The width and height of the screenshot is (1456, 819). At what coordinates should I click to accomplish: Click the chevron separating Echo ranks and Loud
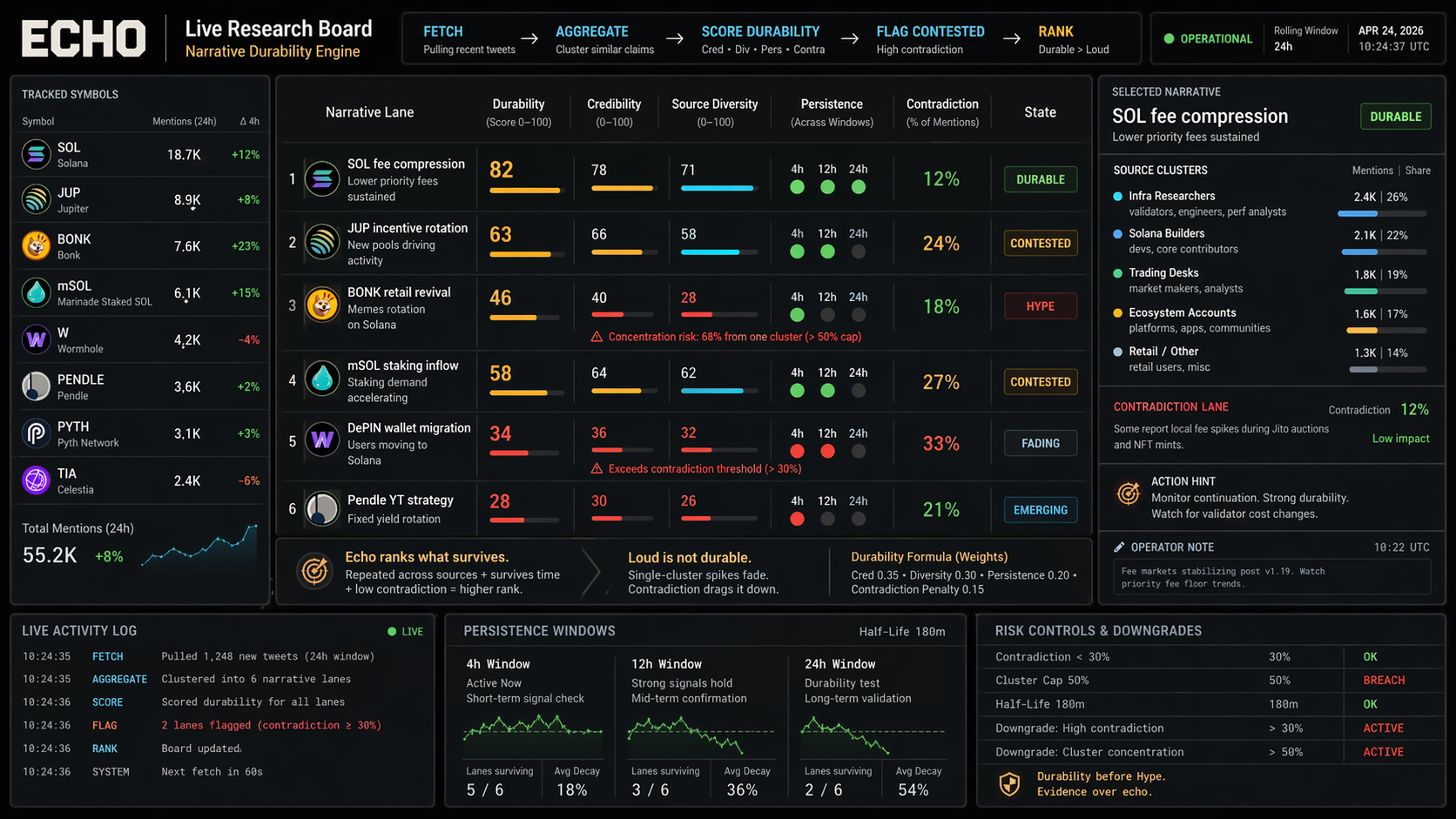pyautogui.click(x=592, y=572)
